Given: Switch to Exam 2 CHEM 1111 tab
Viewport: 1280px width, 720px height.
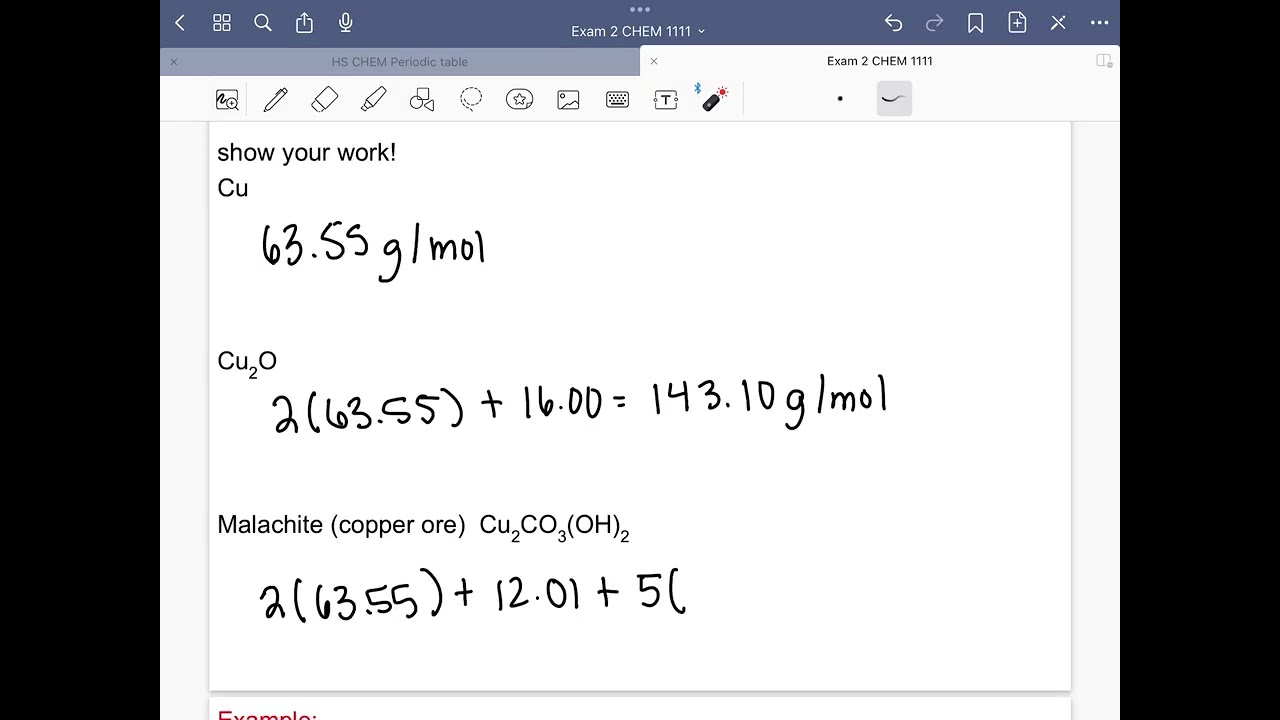Looking at the screenshot, I should tap(879, 61).
